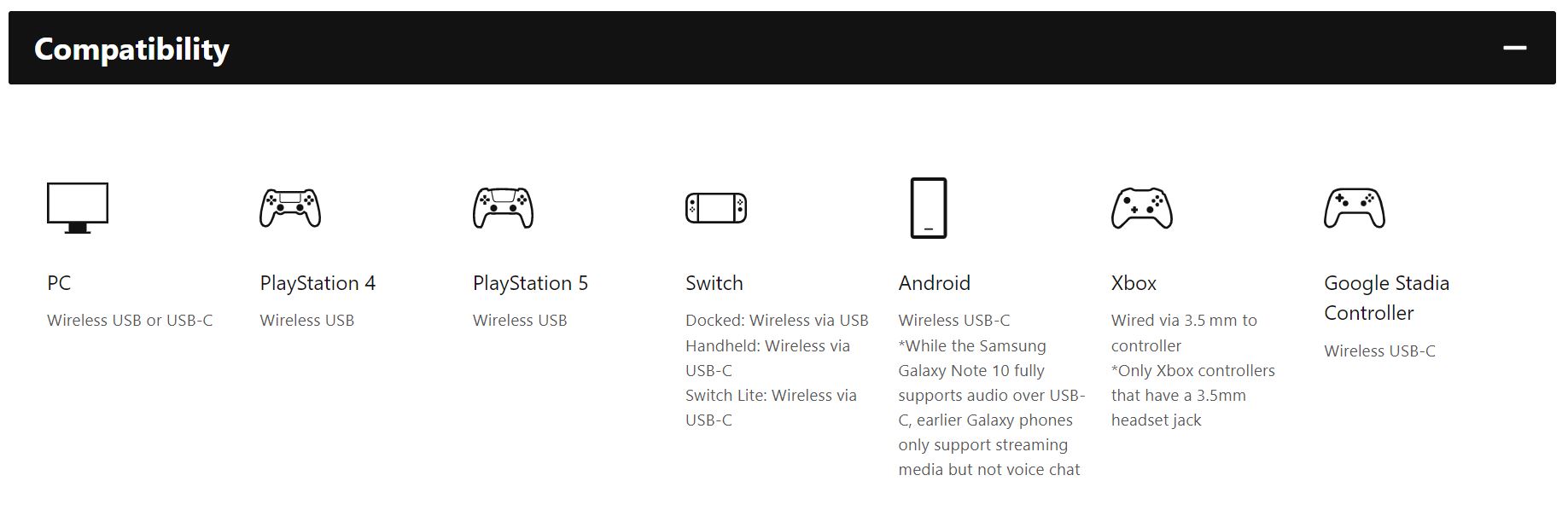Click the PC heading label
Screen dimensions: 1568x510
tap(59, 283)
